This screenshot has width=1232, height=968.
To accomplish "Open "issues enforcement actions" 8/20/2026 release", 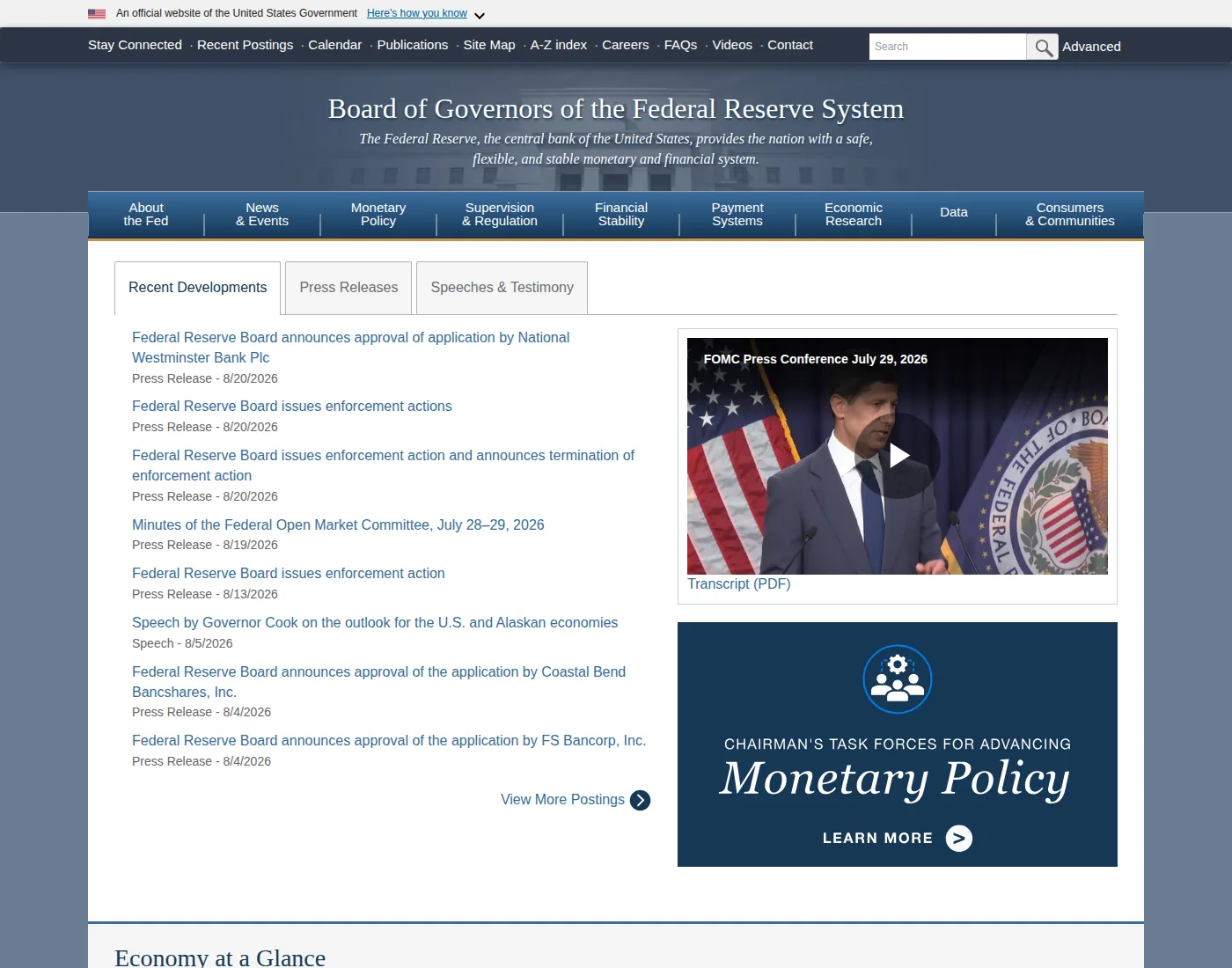I will pos(292,407).
